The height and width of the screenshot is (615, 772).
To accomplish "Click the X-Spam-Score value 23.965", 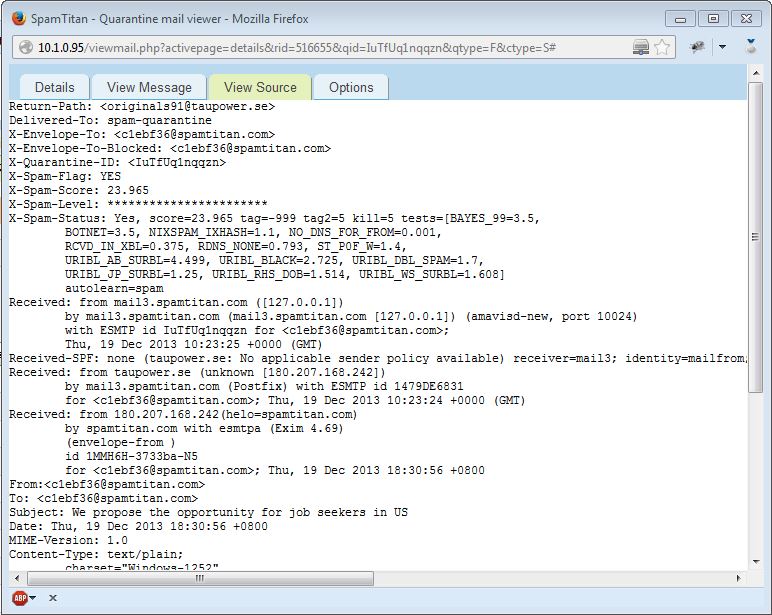I will [128, 190].
